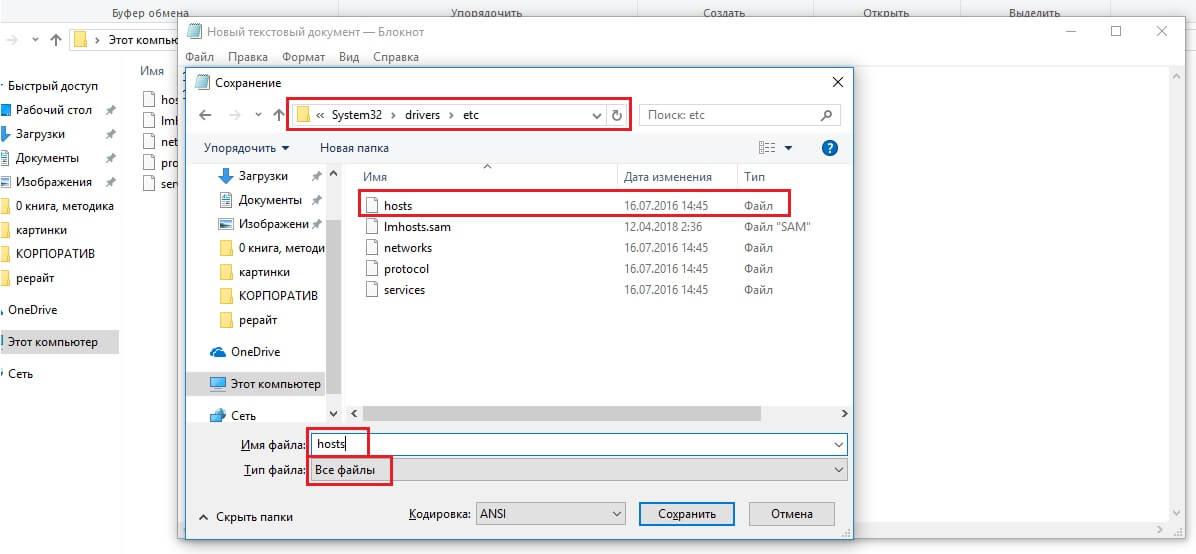The image size is (1196, 554).
Task: Open recent locations arrow next to forward
Action: click(x=258, y=115)
